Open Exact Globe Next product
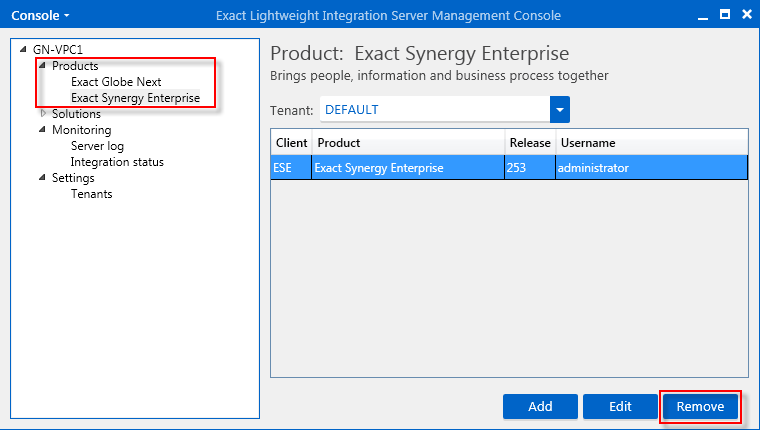 pos(116,81)
